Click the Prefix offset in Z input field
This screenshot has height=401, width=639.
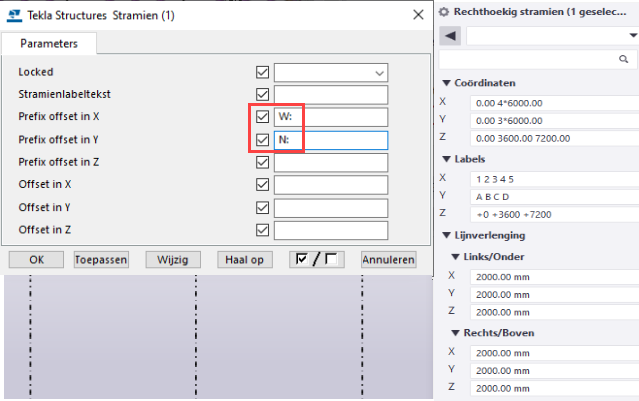click(x=331, y=162)
